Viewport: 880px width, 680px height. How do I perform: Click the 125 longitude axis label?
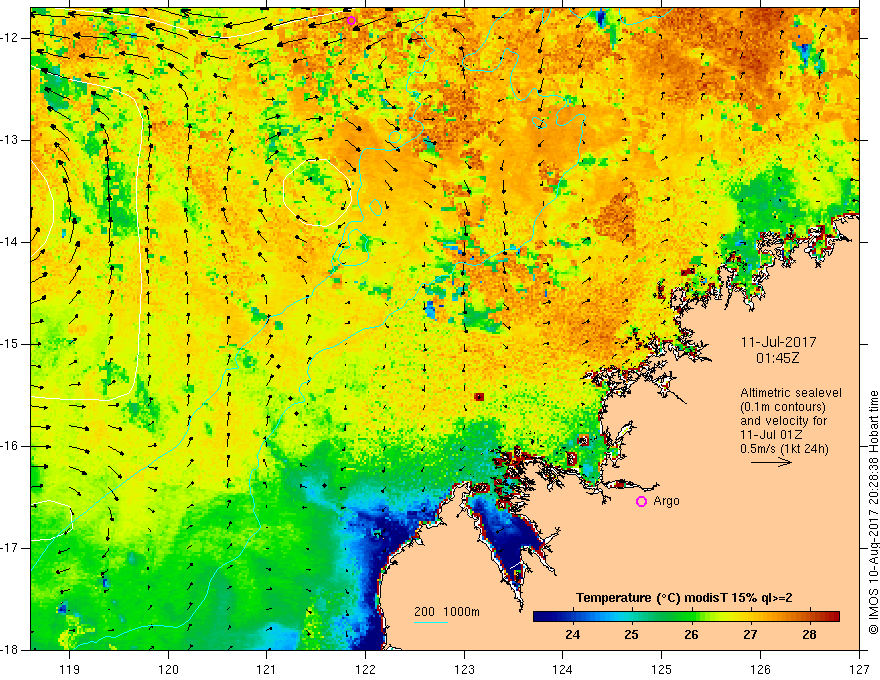(x=662, y=669)
